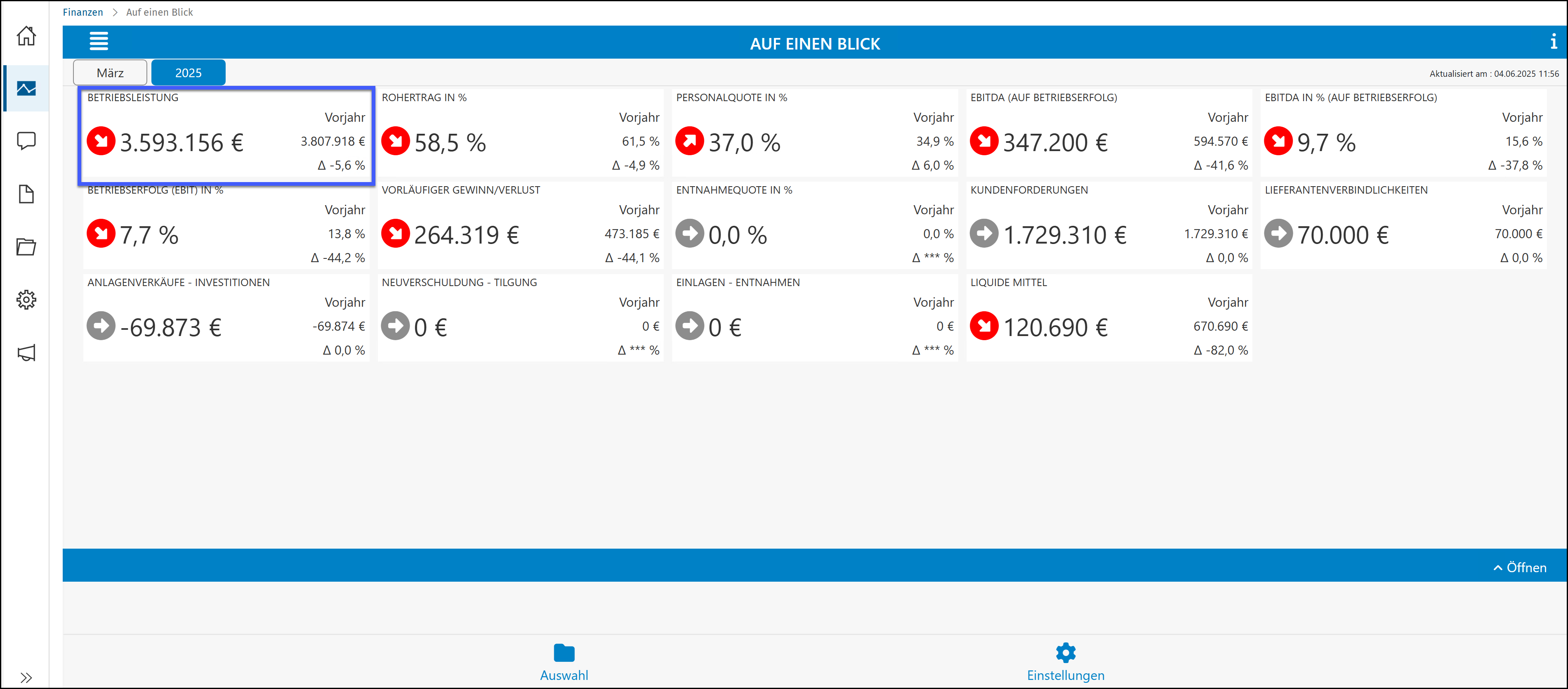Click the Finanzen breadcrumb link

[x=83, y=12]
